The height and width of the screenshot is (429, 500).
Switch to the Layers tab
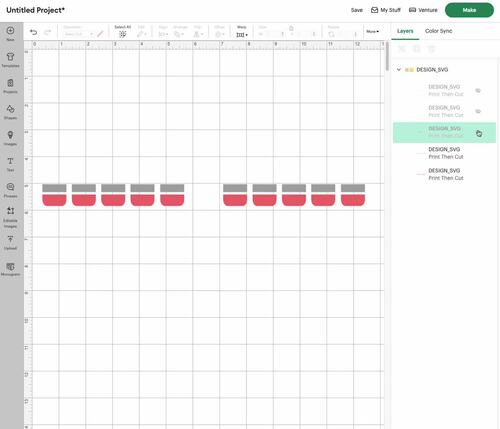pyautogui.click(x=405, y=31)
